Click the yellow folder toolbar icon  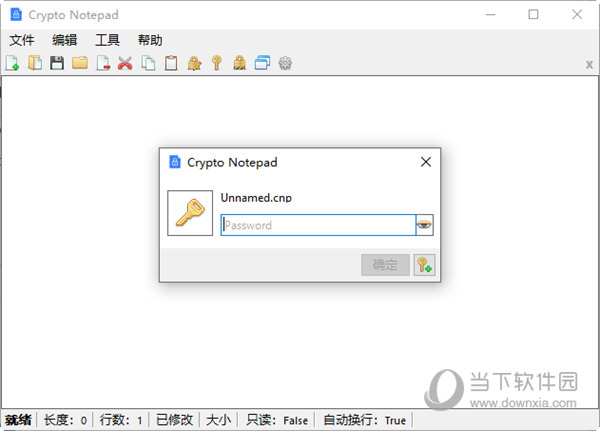[x=80, y=63]
